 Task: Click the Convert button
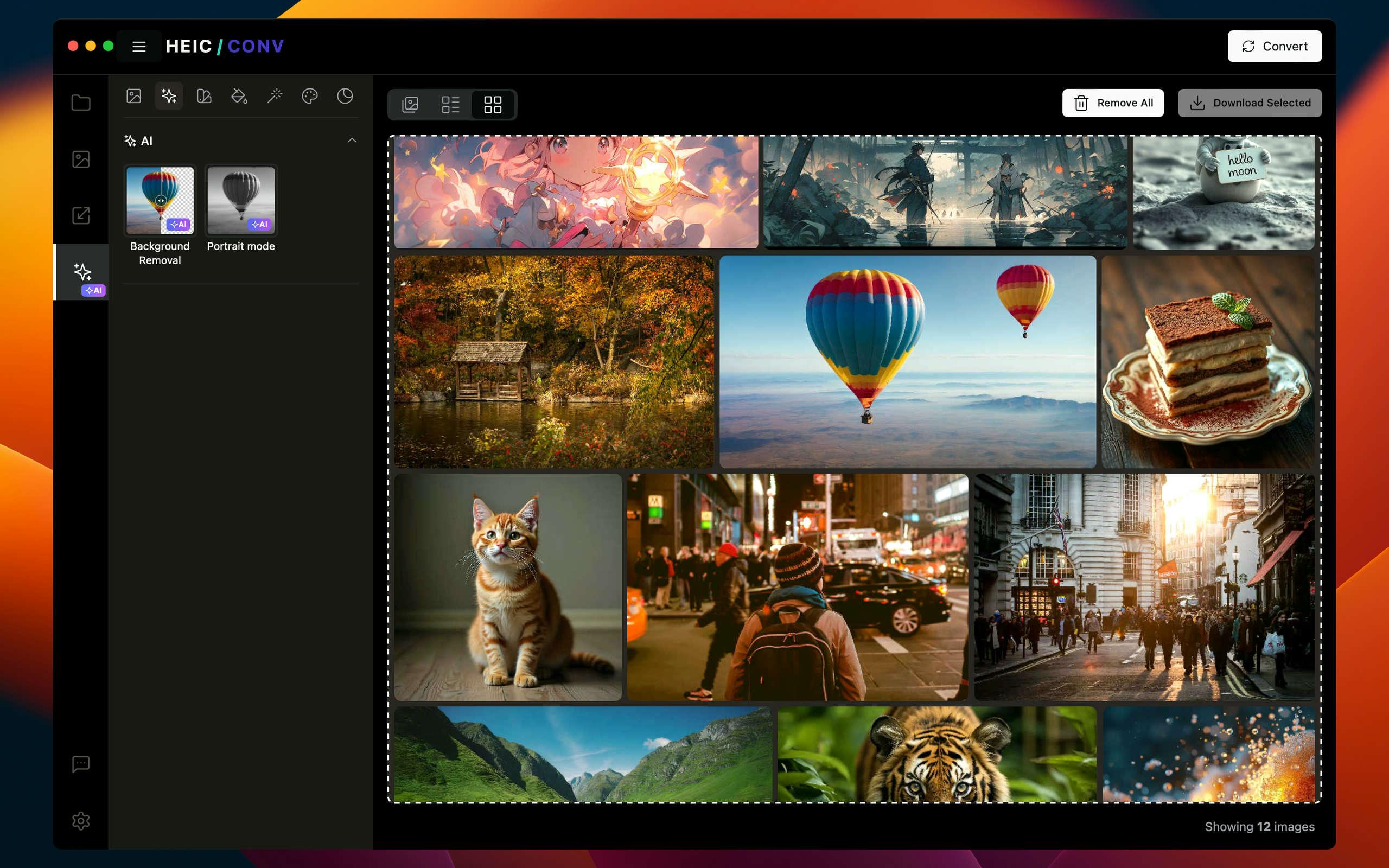coord(1275,46)
